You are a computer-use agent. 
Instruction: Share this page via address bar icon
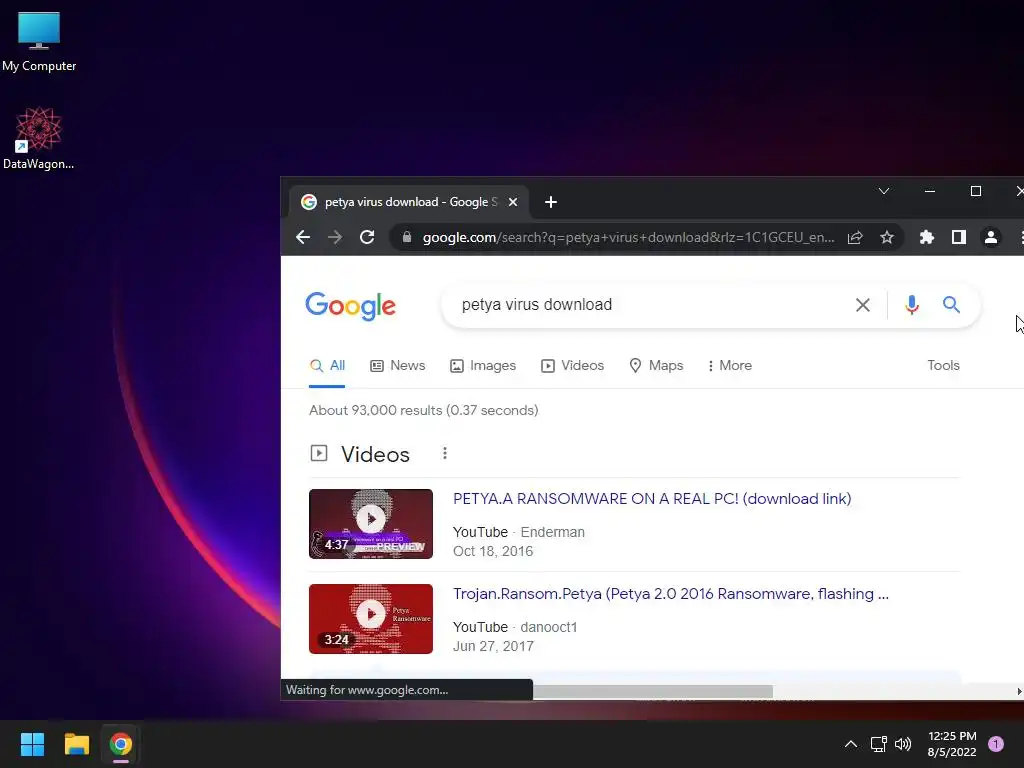click(855, 237)
